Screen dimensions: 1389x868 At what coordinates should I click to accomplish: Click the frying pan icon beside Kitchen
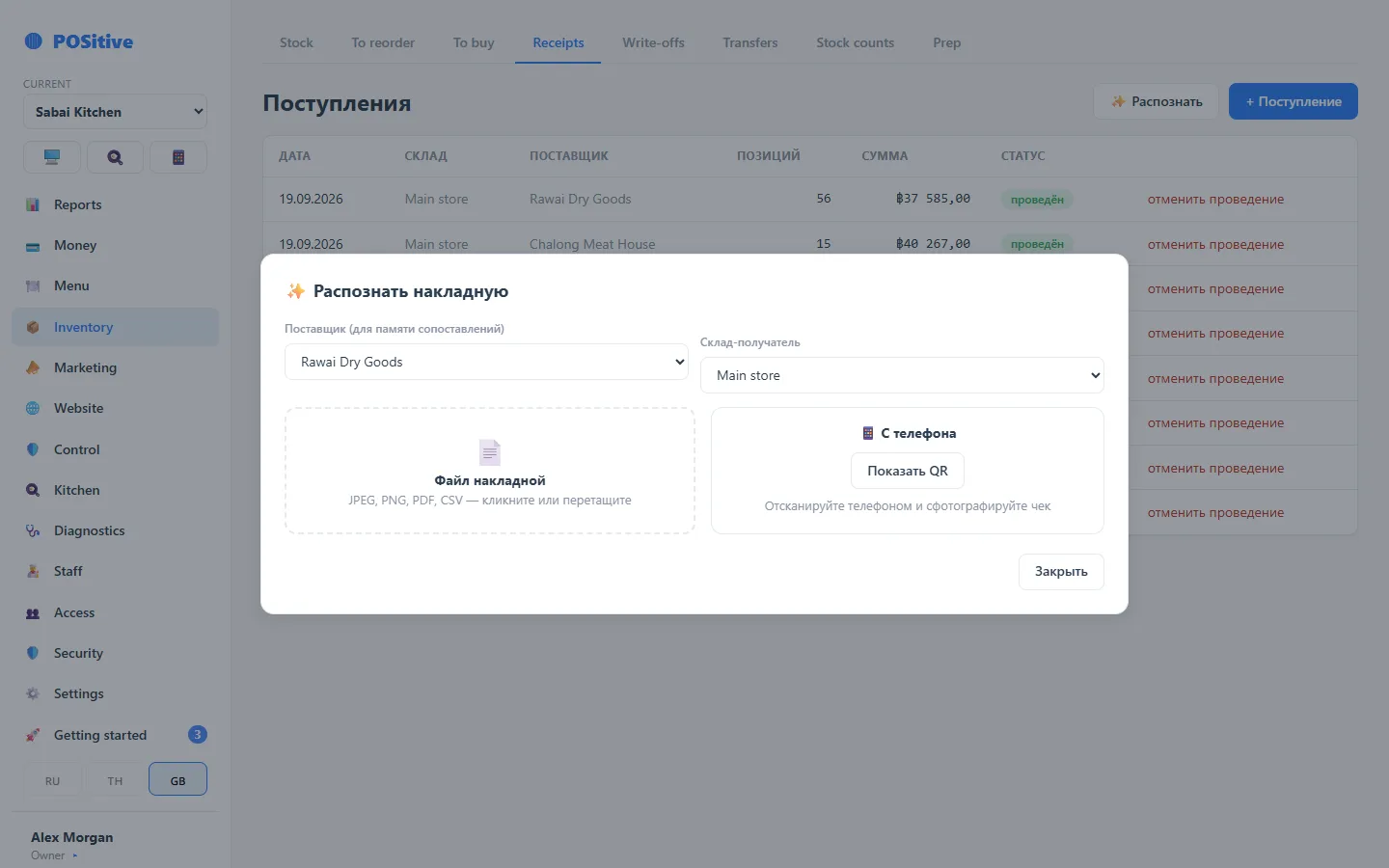point(33,490)
